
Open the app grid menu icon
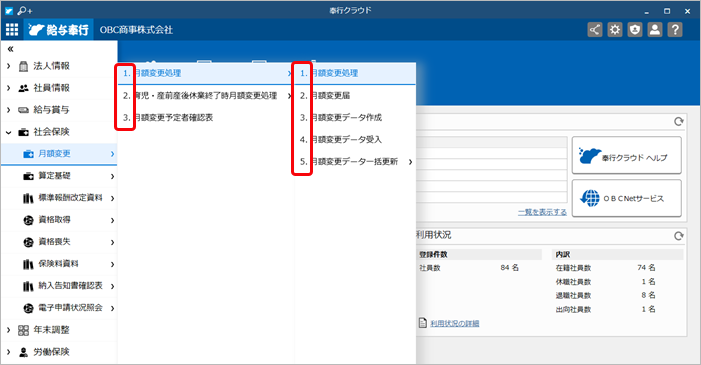pyautogui.click(x=12, y=30)
